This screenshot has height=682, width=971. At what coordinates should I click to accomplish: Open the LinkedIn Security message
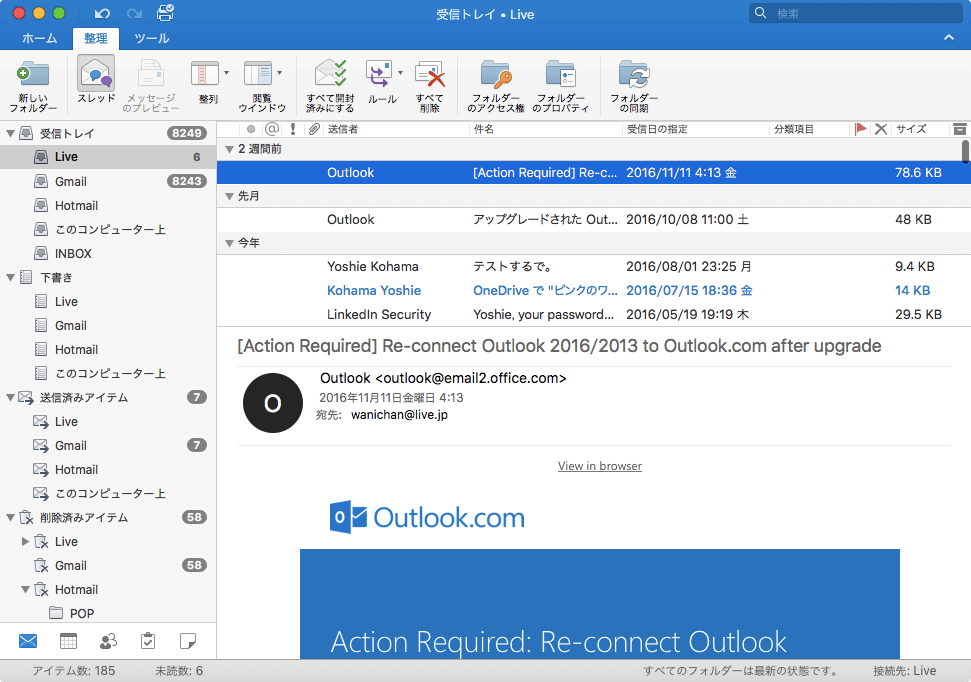(593, 315)
